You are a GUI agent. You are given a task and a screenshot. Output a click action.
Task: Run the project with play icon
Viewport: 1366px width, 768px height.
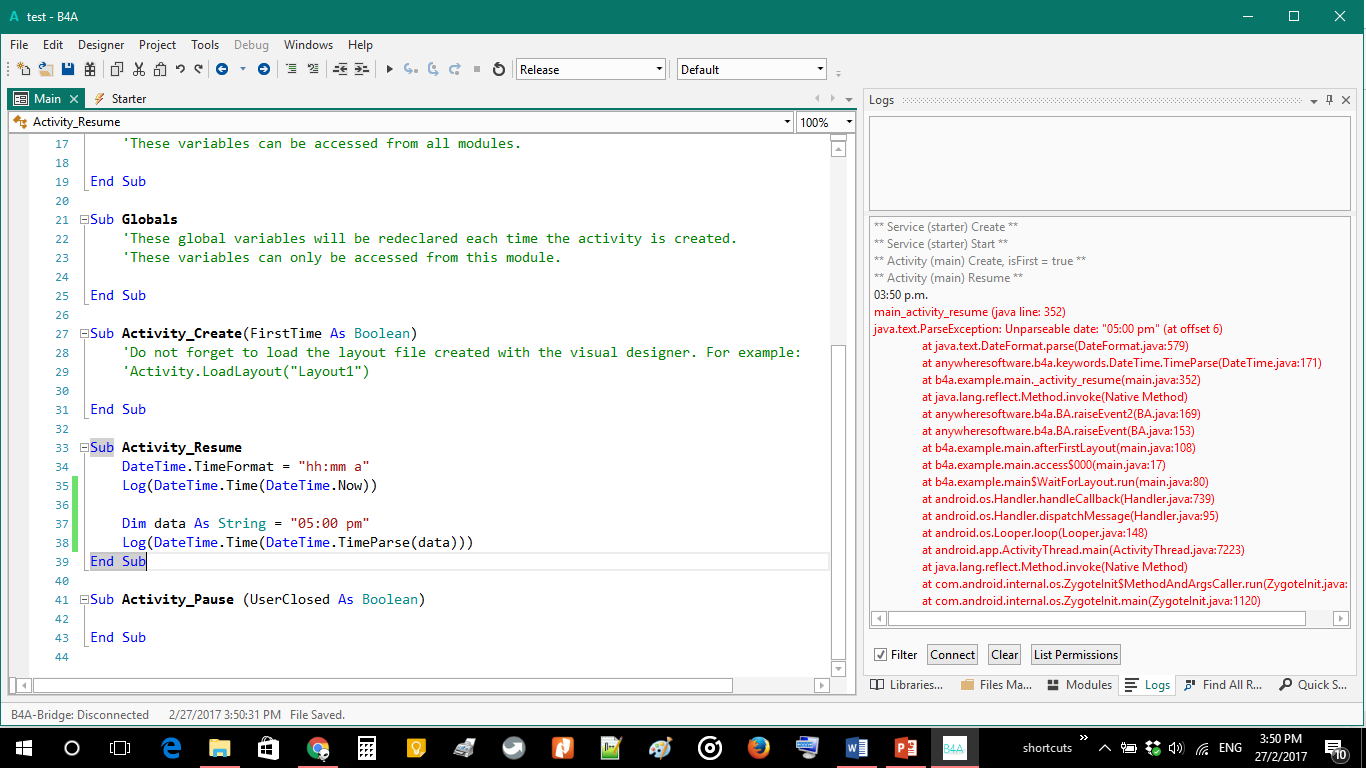pyautogui.click(x=390, y=69)
